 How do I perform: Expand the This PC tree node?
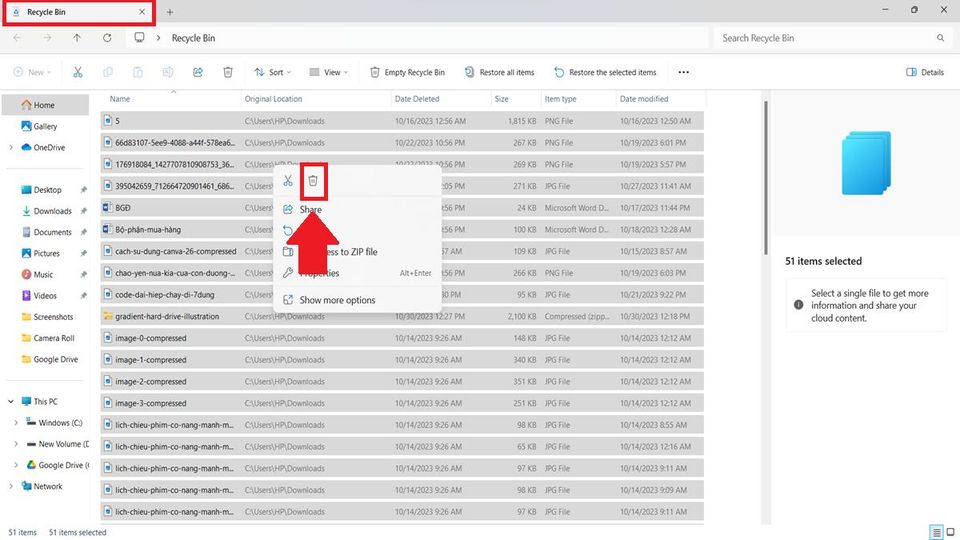click(x=11, y=401)
